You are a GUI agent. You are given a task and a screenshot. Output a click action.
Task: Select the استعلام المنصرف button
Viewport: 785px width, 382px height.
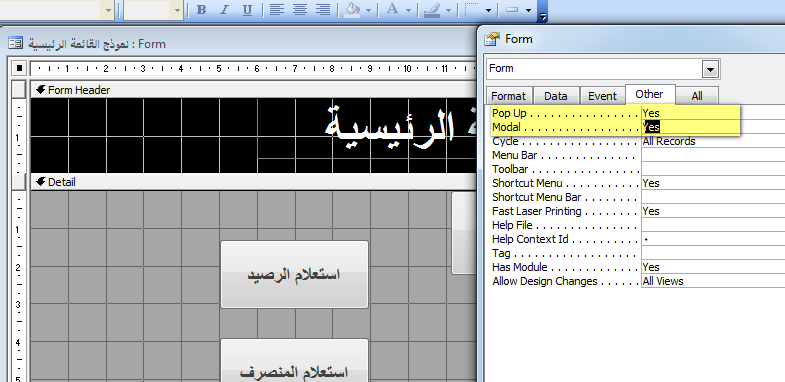[x=294, y=360]
